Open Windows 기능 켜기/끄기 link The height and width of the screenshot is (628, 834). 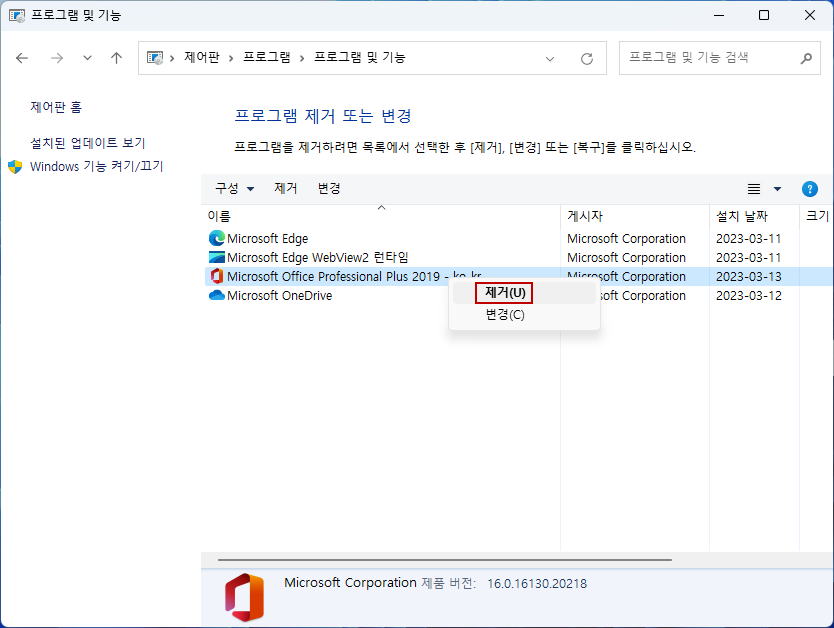(96, 166)
